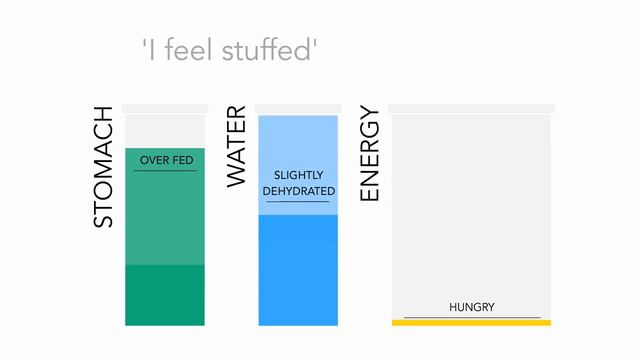Click the underline beneath SLIGHTLY DEHYDRATED

tap(298, 201)
